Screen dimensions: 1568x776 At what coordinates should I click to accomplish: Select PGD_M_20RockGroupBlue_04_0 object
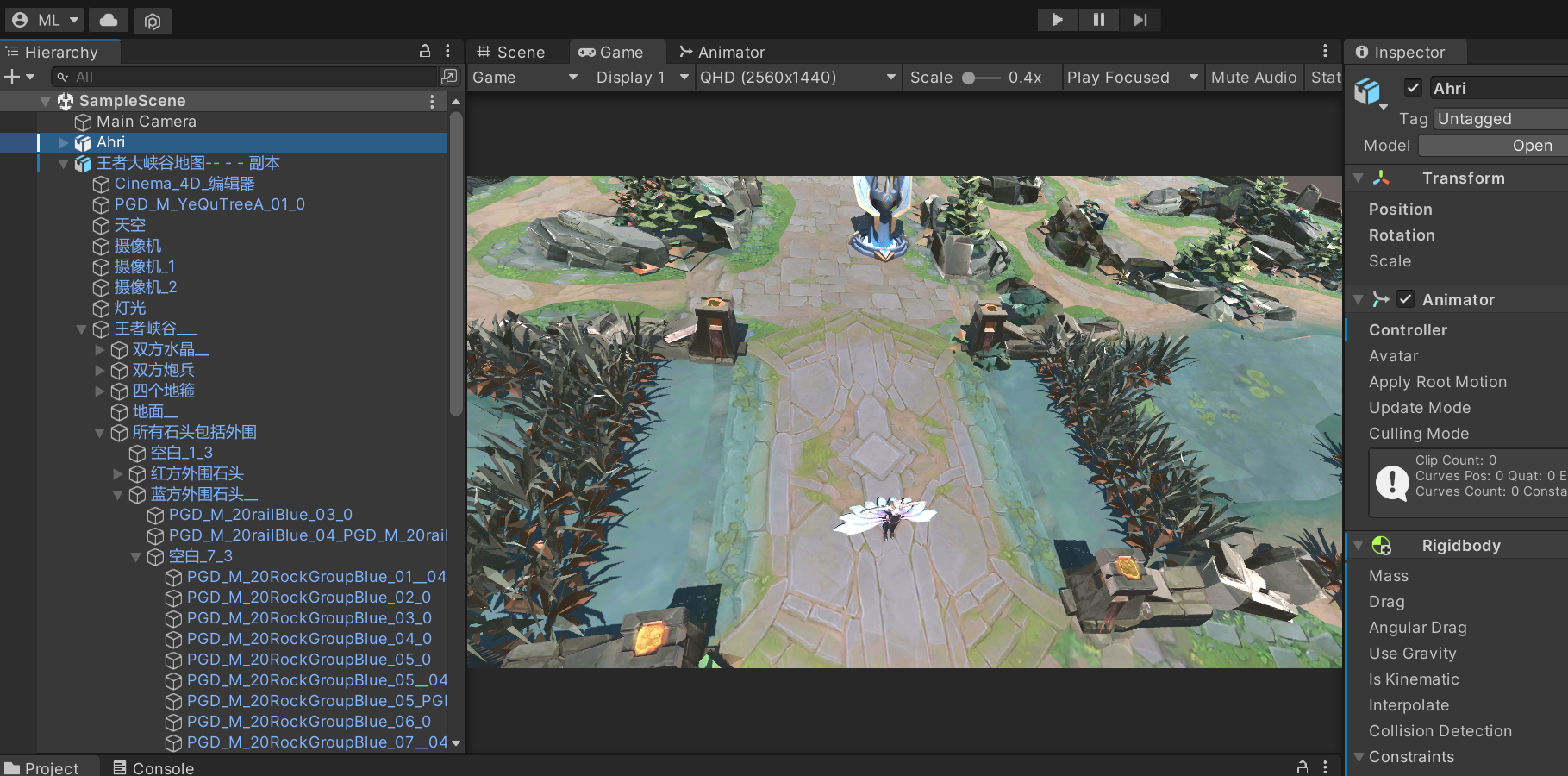pos(309,639)
